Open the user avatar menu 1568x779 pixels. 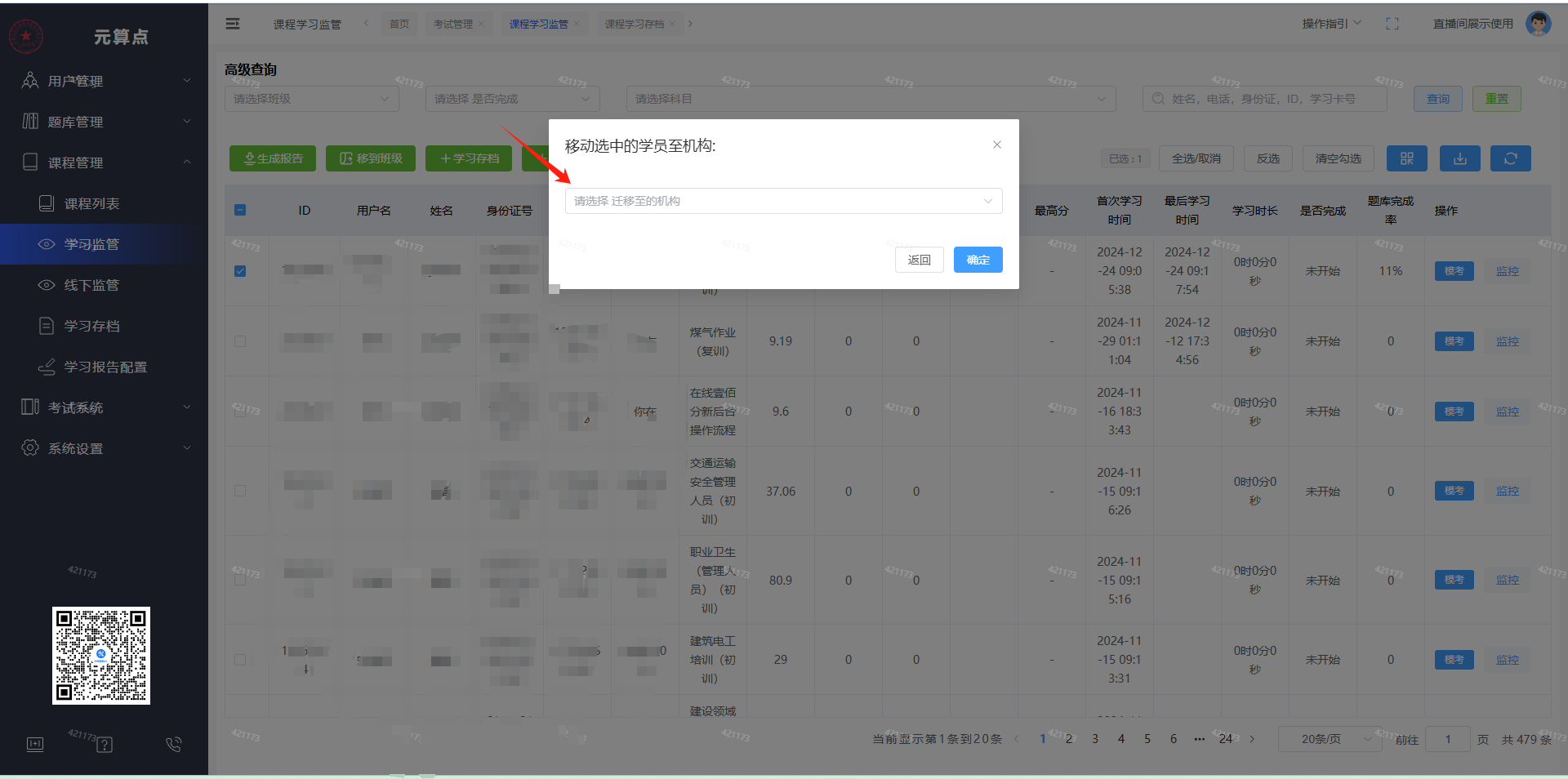[x=1539, y=24]
